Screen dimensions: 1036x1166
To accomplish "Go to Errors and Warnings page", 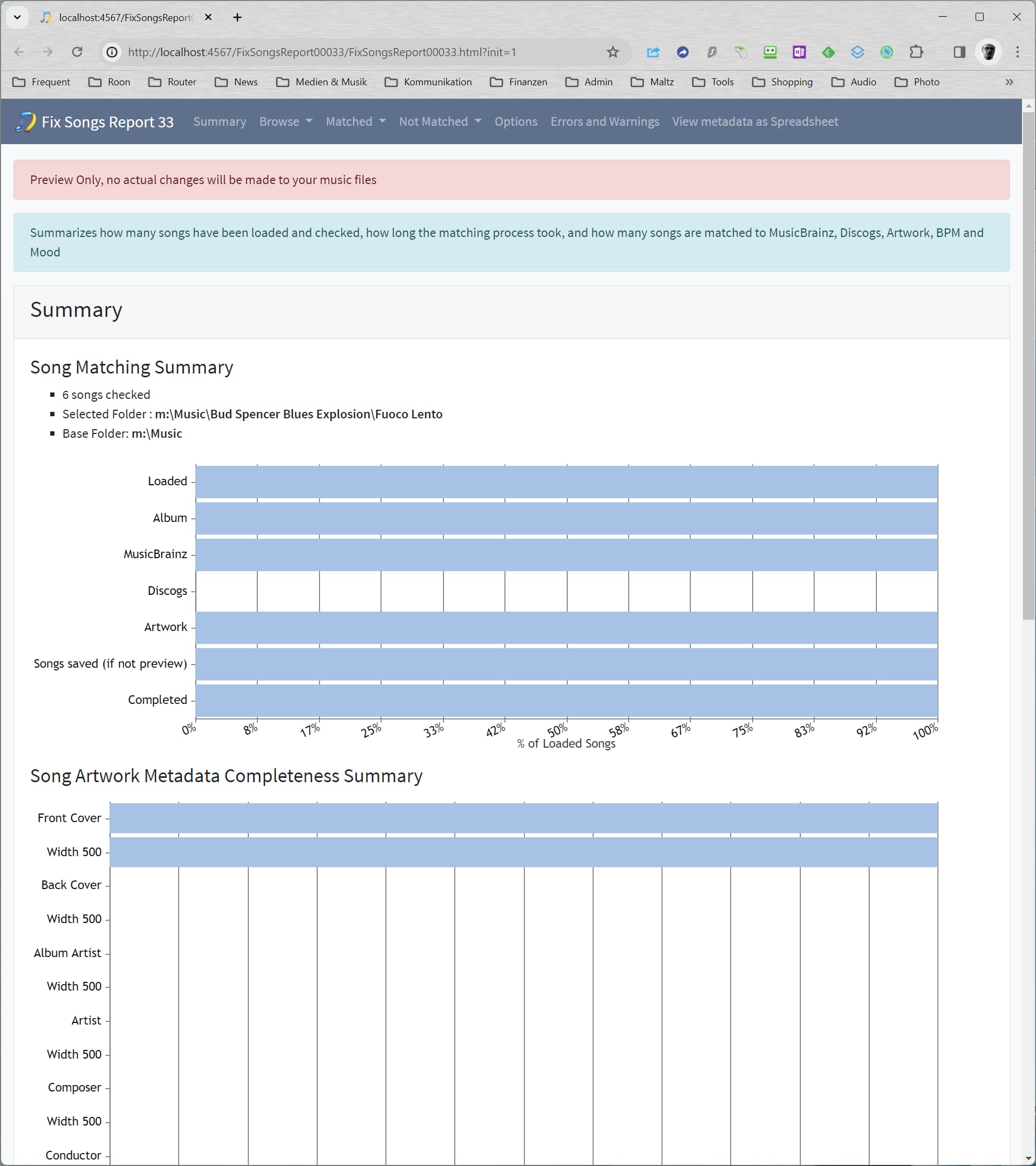I will pyautogui.click(x=604, y=121).
